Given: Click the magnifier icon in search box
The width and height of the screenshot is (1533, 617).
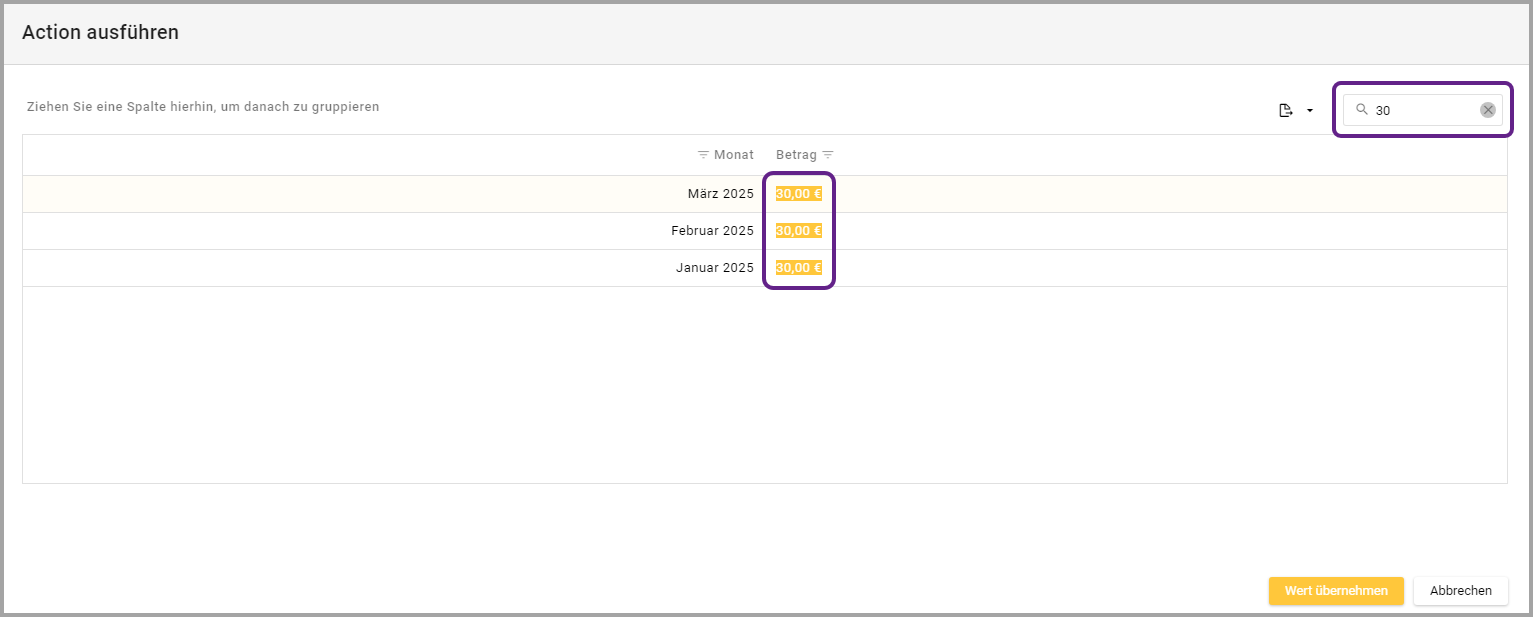Looking at the screenshot, I should [1361, 110].
